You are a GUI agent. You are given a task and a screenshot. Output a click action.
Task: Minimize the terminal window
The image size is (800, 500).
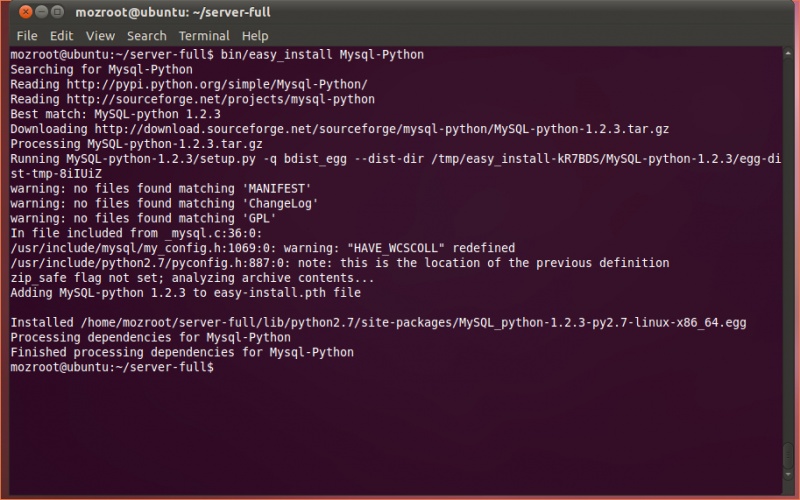click(x=42, y=11)
